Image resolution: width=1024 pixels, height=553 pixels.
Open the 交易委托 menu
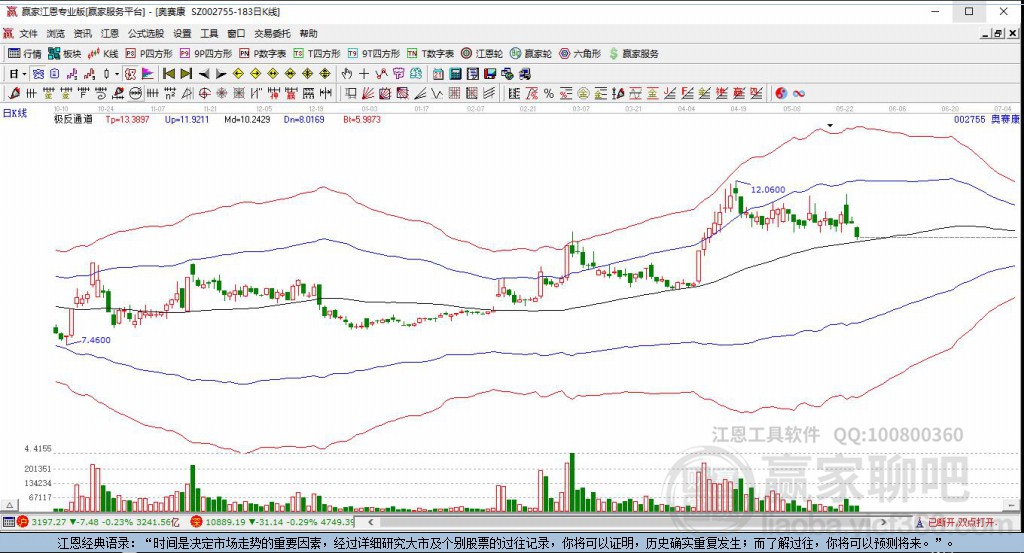tap(272, 33)
